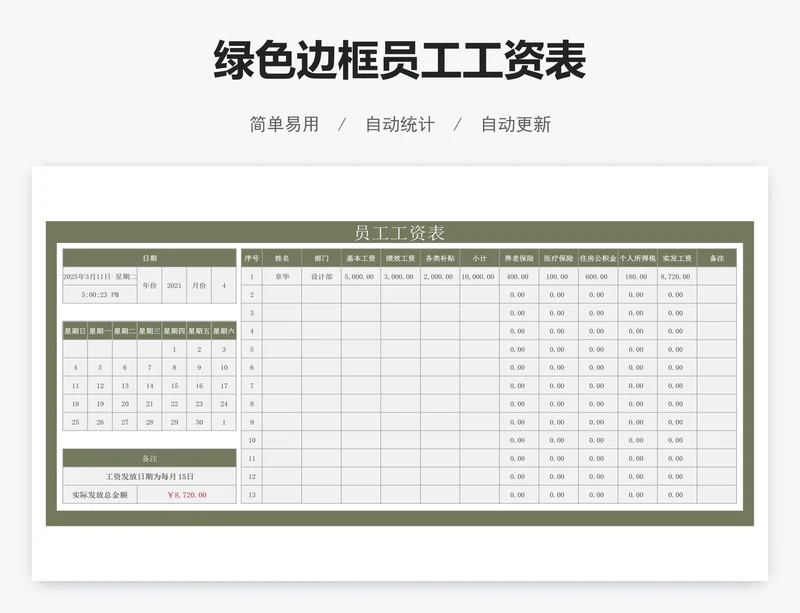Select the 部门 column header

point(321,258)
